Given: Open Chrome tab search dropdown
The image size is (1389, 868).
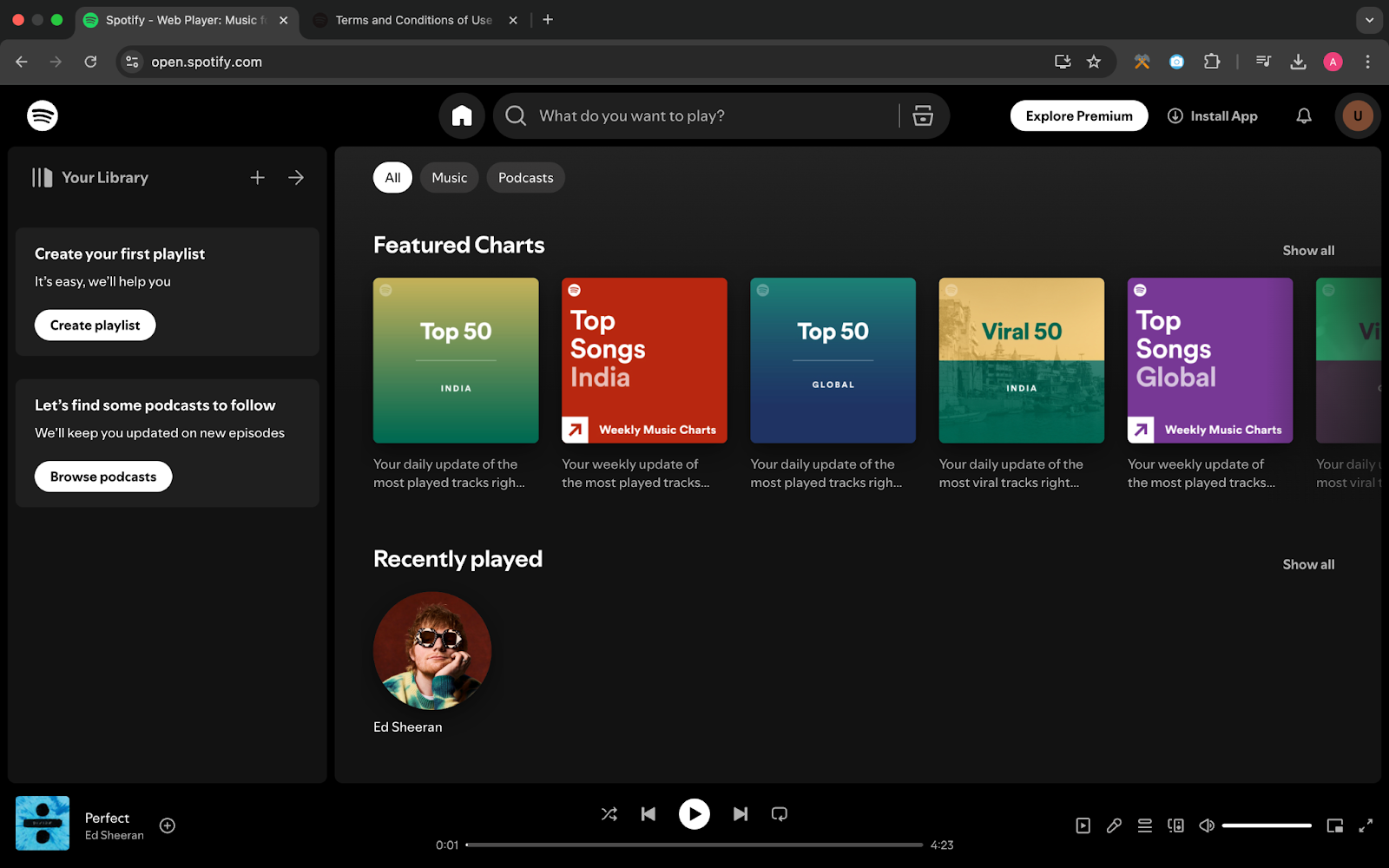Looking at the screenshot, I should (x=1369, y=19).
